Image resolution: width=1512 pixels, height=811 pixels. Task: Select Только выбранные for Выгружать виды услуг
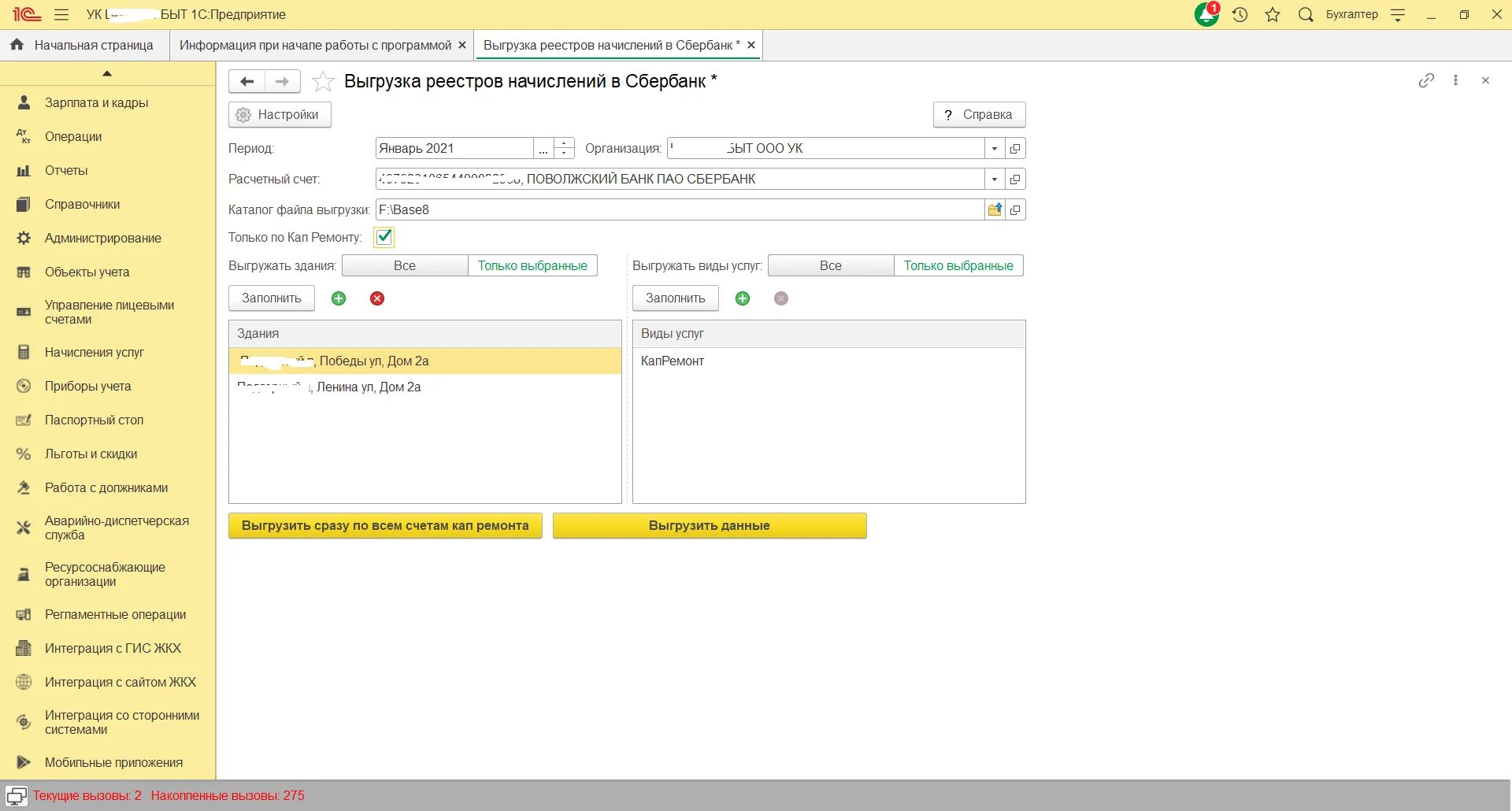tap(958, 265)
